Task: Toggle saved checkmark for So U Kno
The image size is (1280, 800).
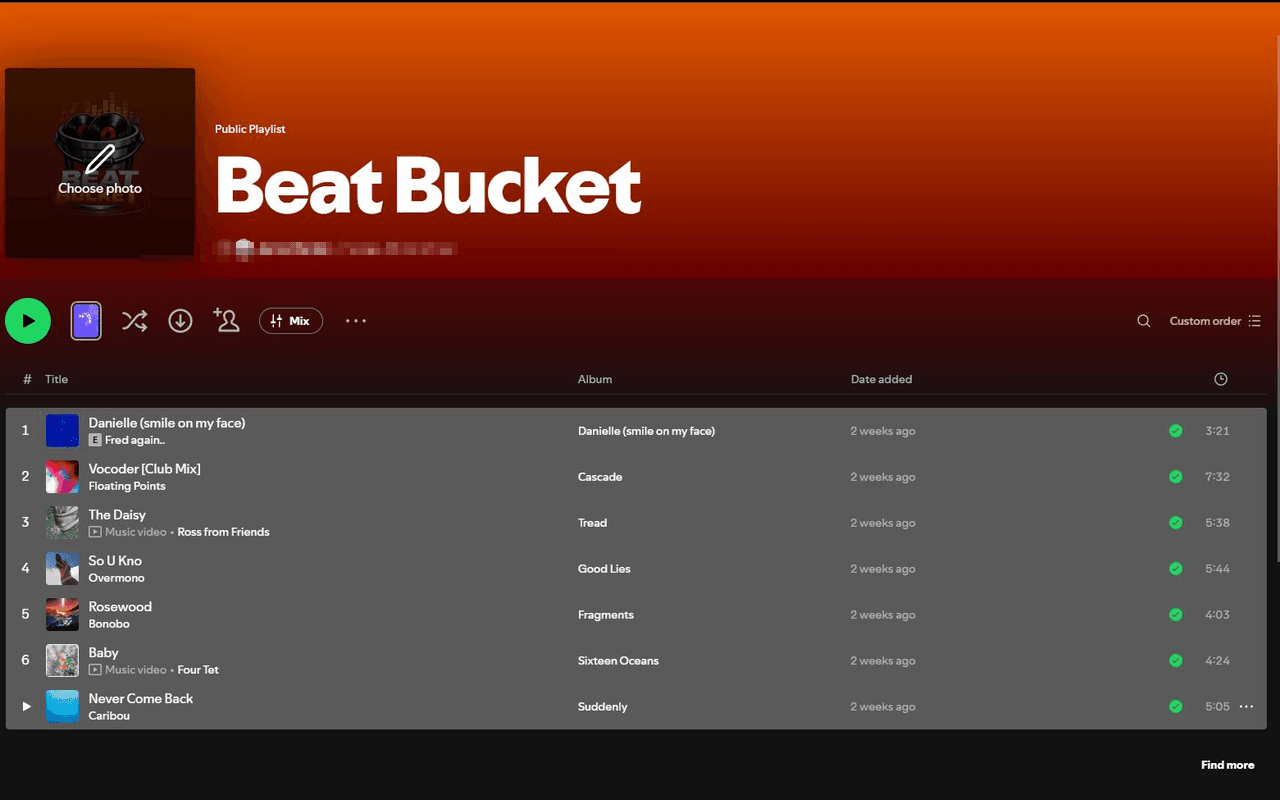Action: [x=1176, y=569]
